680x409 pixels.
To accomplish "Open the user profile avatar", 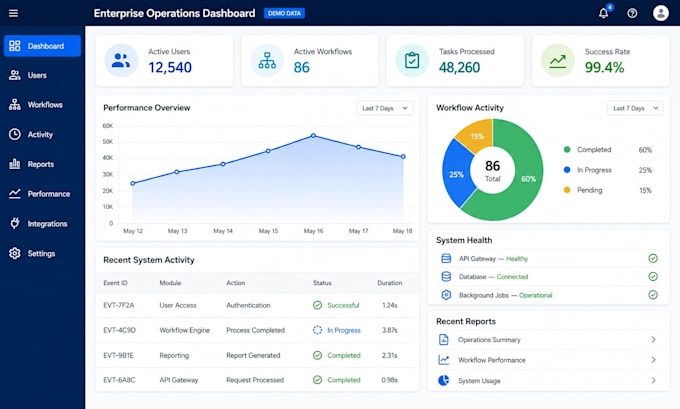I will pos(660,13).
